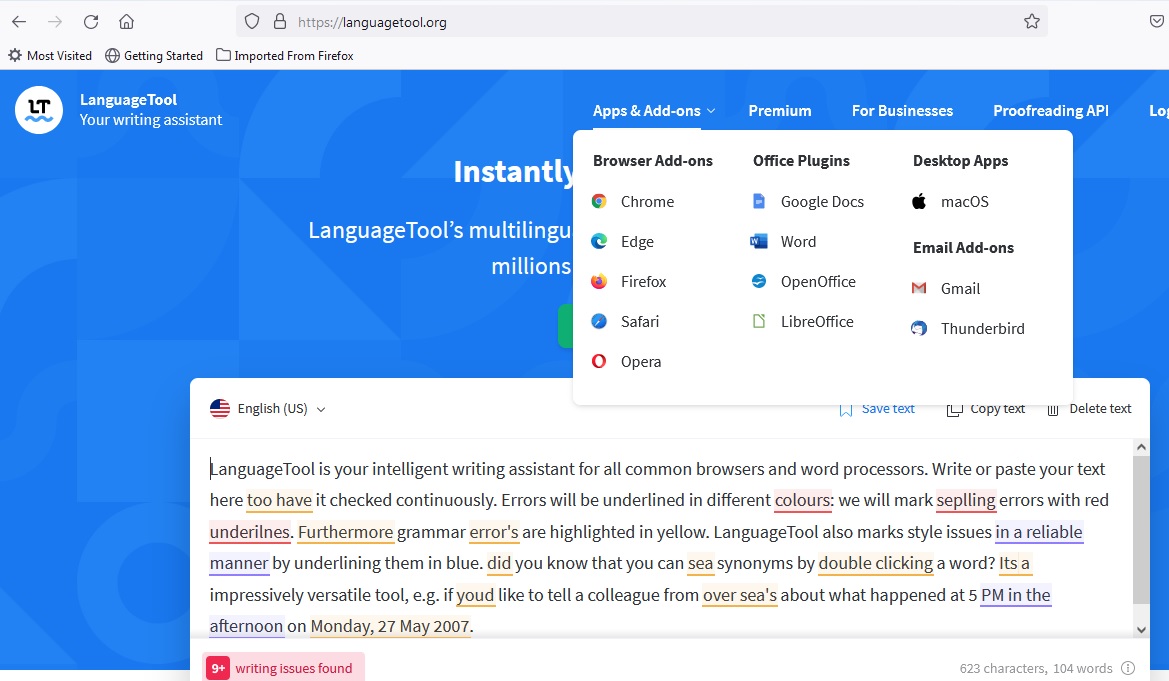1169x681 pixels.
Task: Choose the macOS Apple logo icon
Action: pyautogui.click(x=919, y=201)
